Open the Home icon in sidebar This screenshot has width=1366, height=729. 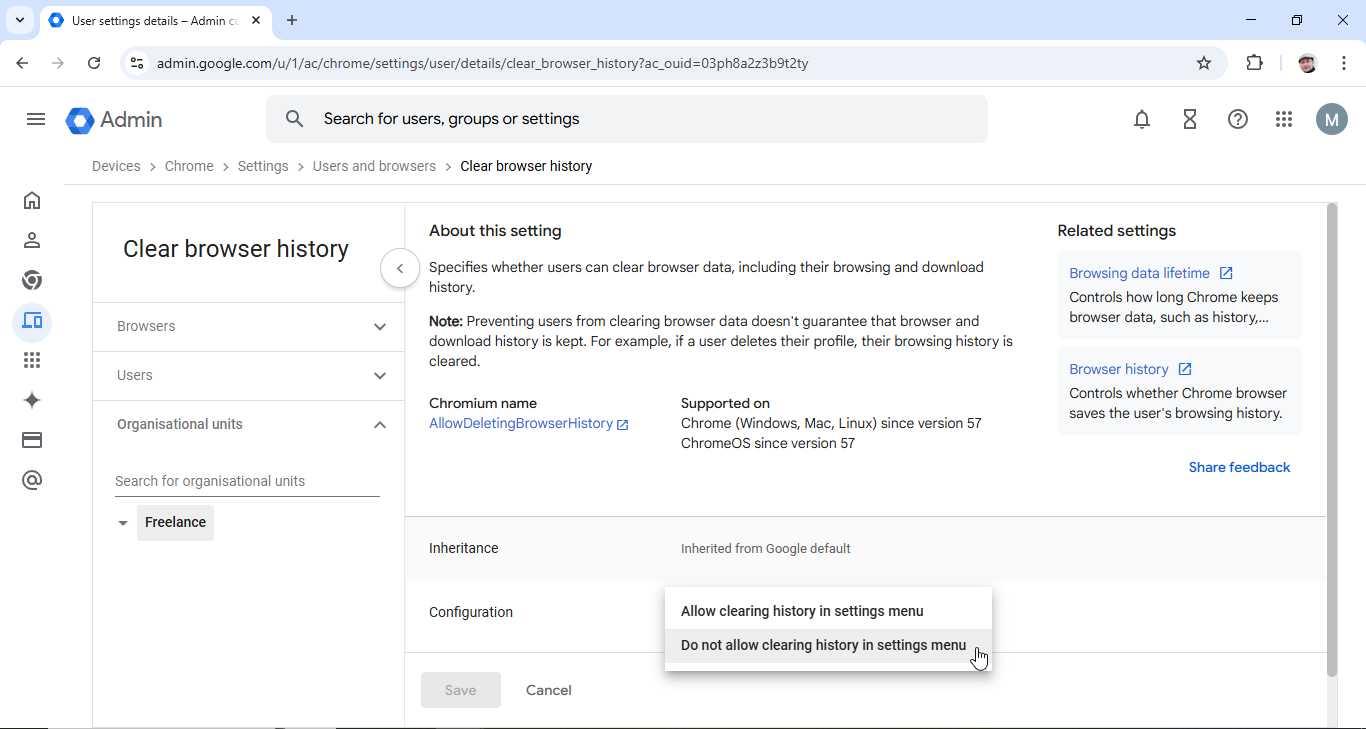click(x=32, y=200)
